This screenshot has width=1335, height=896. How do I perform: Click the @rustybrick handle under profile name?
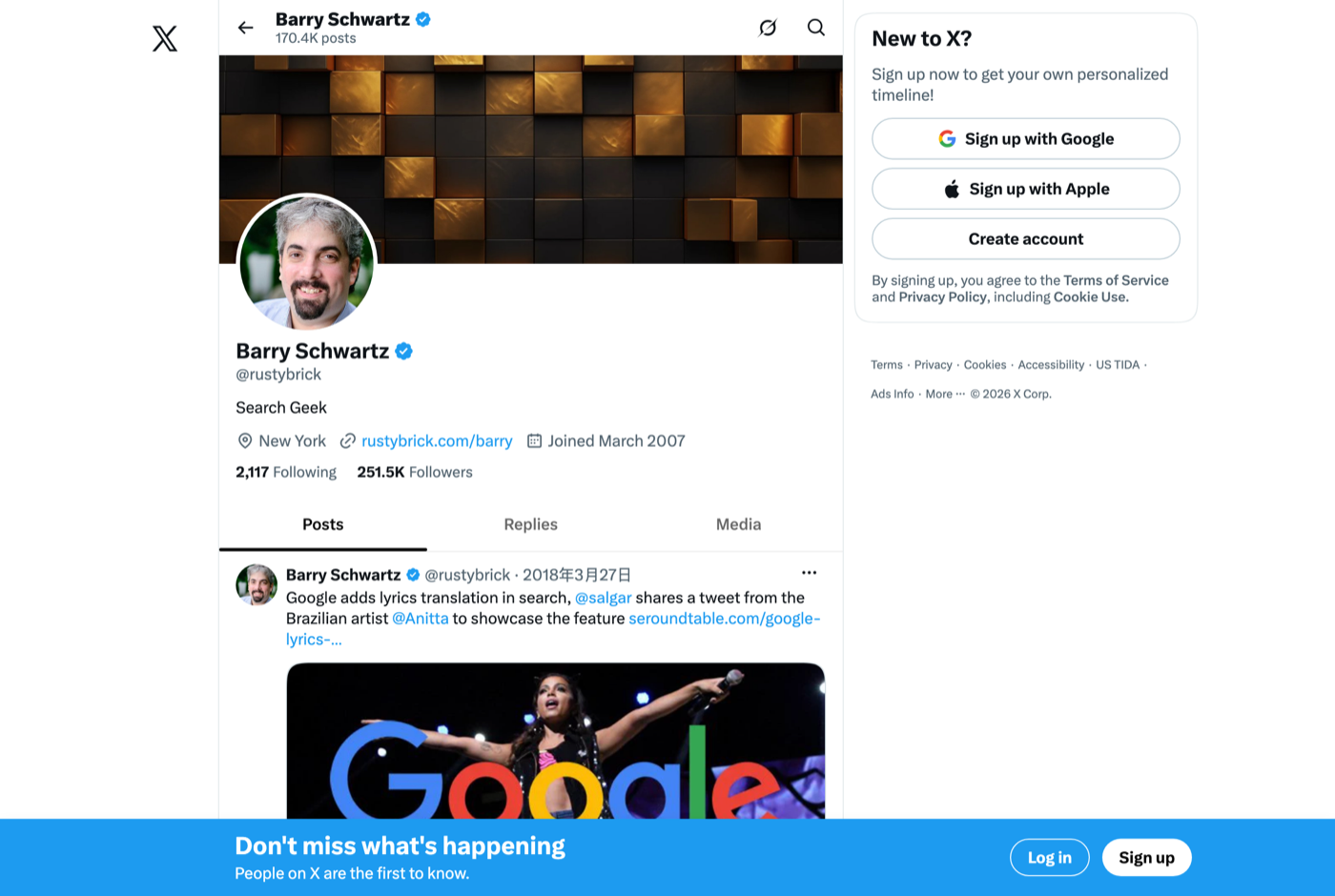pyautogui.click(x=278, y=375)
